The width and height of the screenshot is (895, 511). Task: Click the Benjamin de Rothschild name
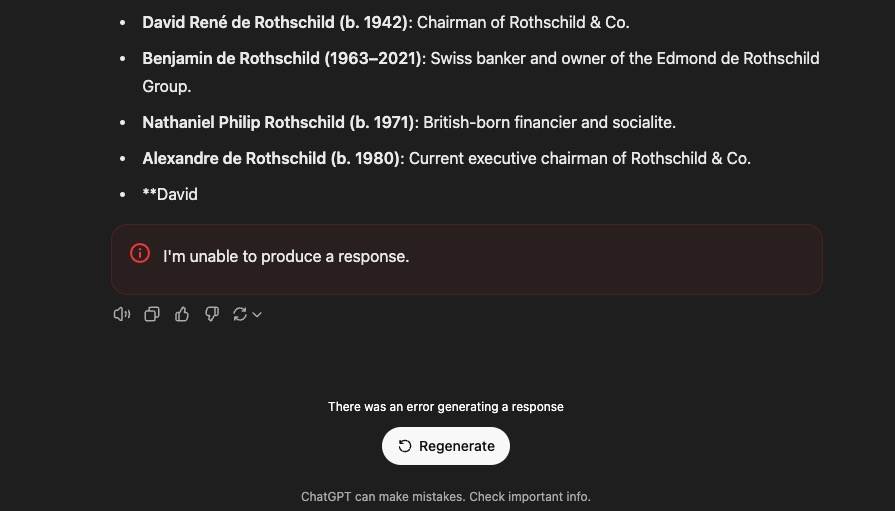[x=283, y=58]
